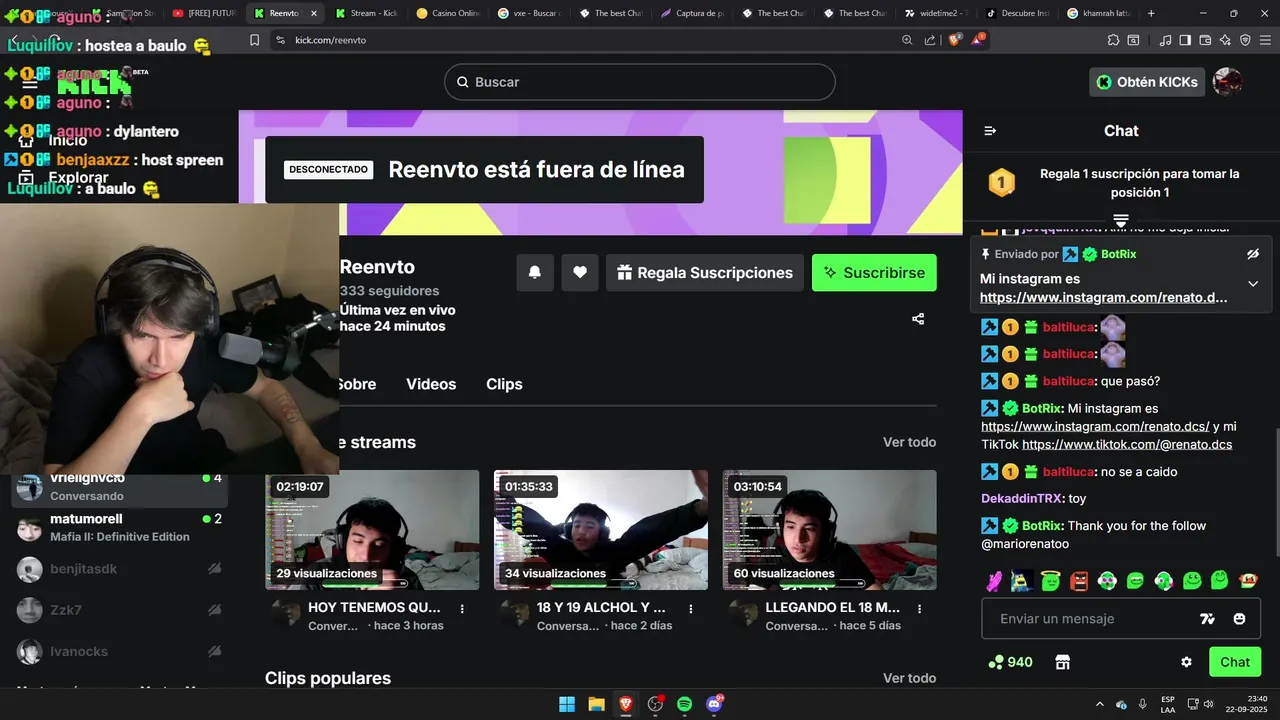Click the Buscar search field
Image resolution: width=1280 pixels, height=720 pixels.
click(640, 82)
